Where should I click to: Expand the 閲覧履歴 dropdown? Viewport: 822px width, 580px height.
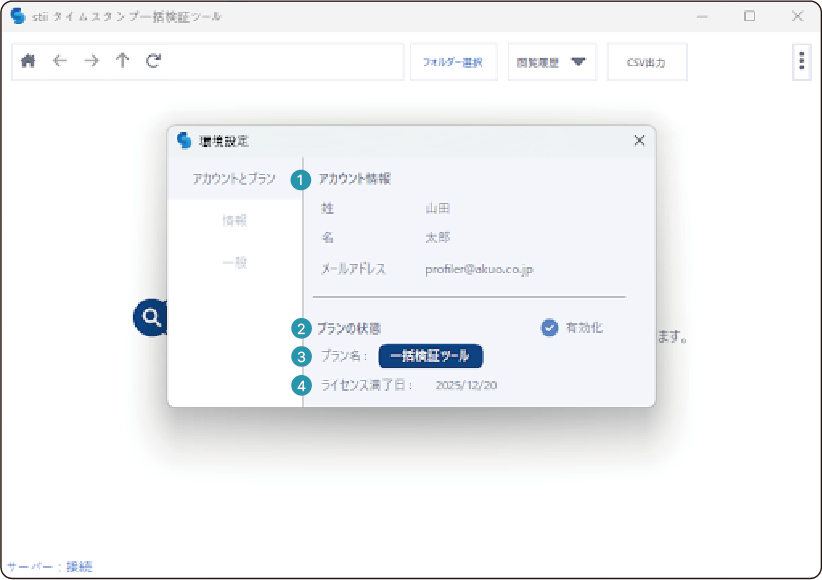tap(552, 62)
